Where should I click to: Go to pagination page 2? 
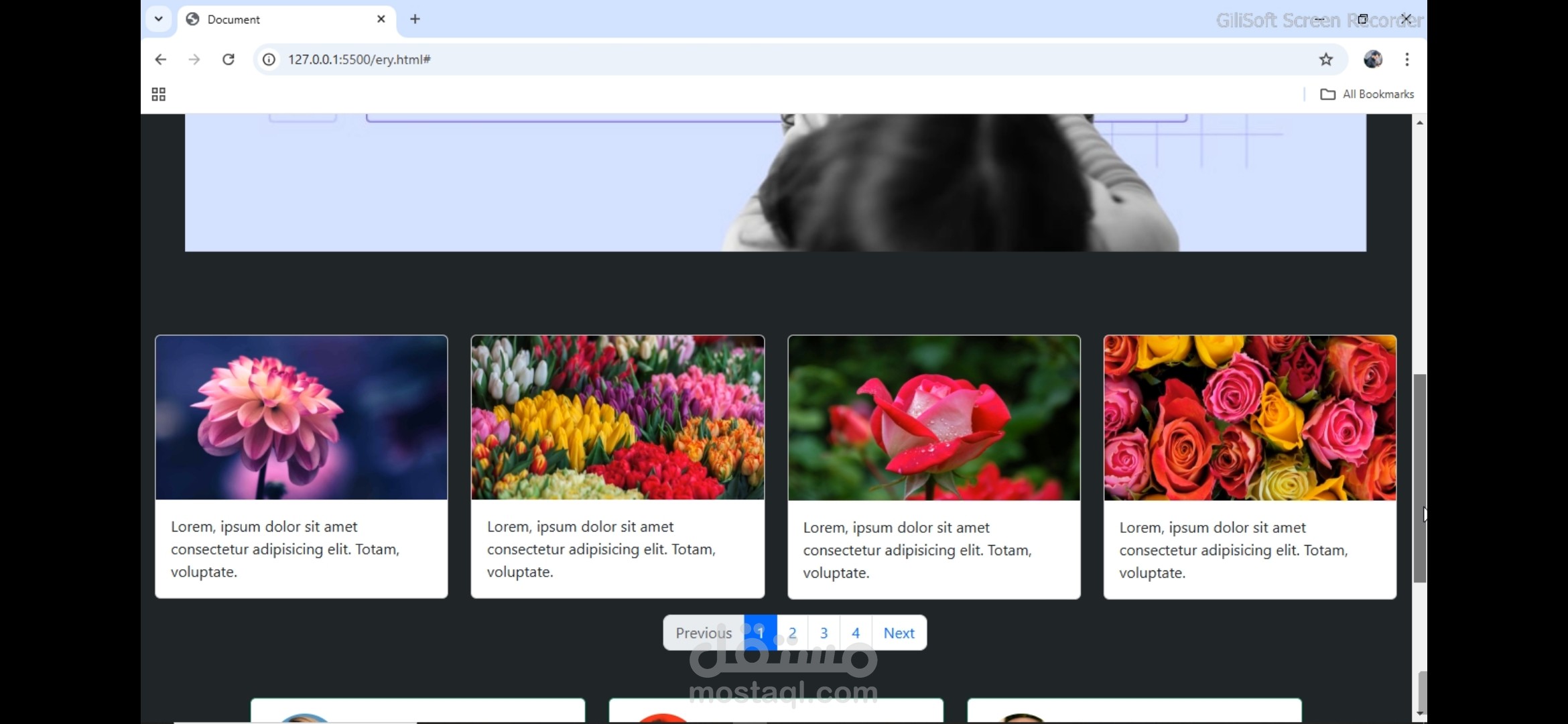click(793, 633)
